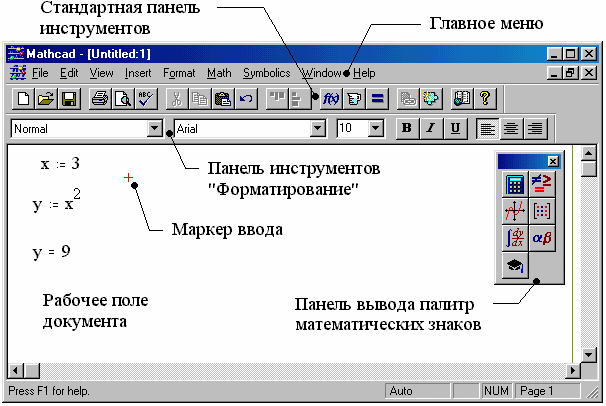
Task: Cut selection with the scissors icon
Action: (x=177, y=99)
